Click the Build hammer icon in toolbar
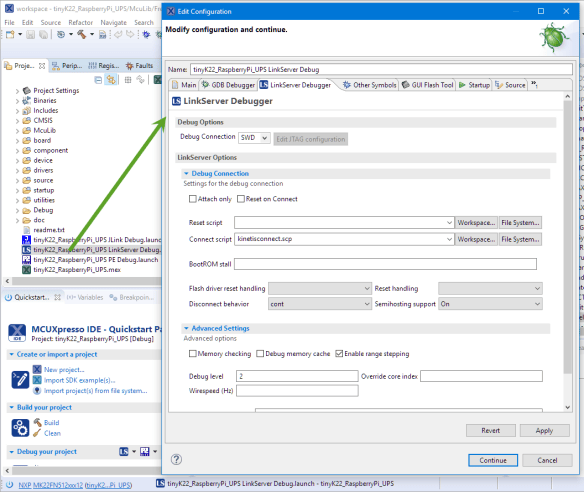Screen dimensions: 584x492 click(x=82, y=35)
